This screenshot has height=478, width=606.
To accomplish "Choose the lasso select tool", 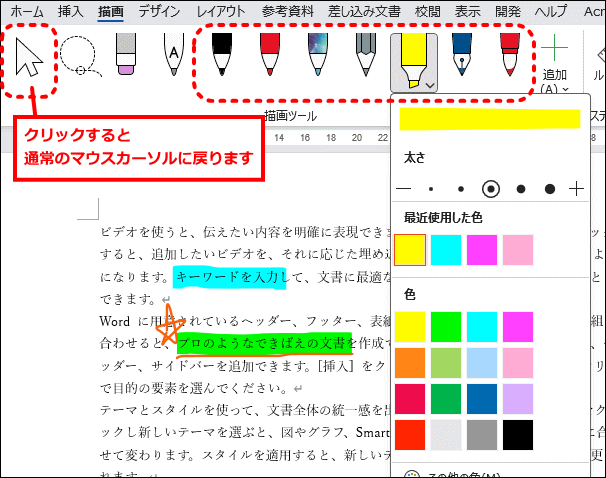I will pyautogui.click(x=79, y=56).
